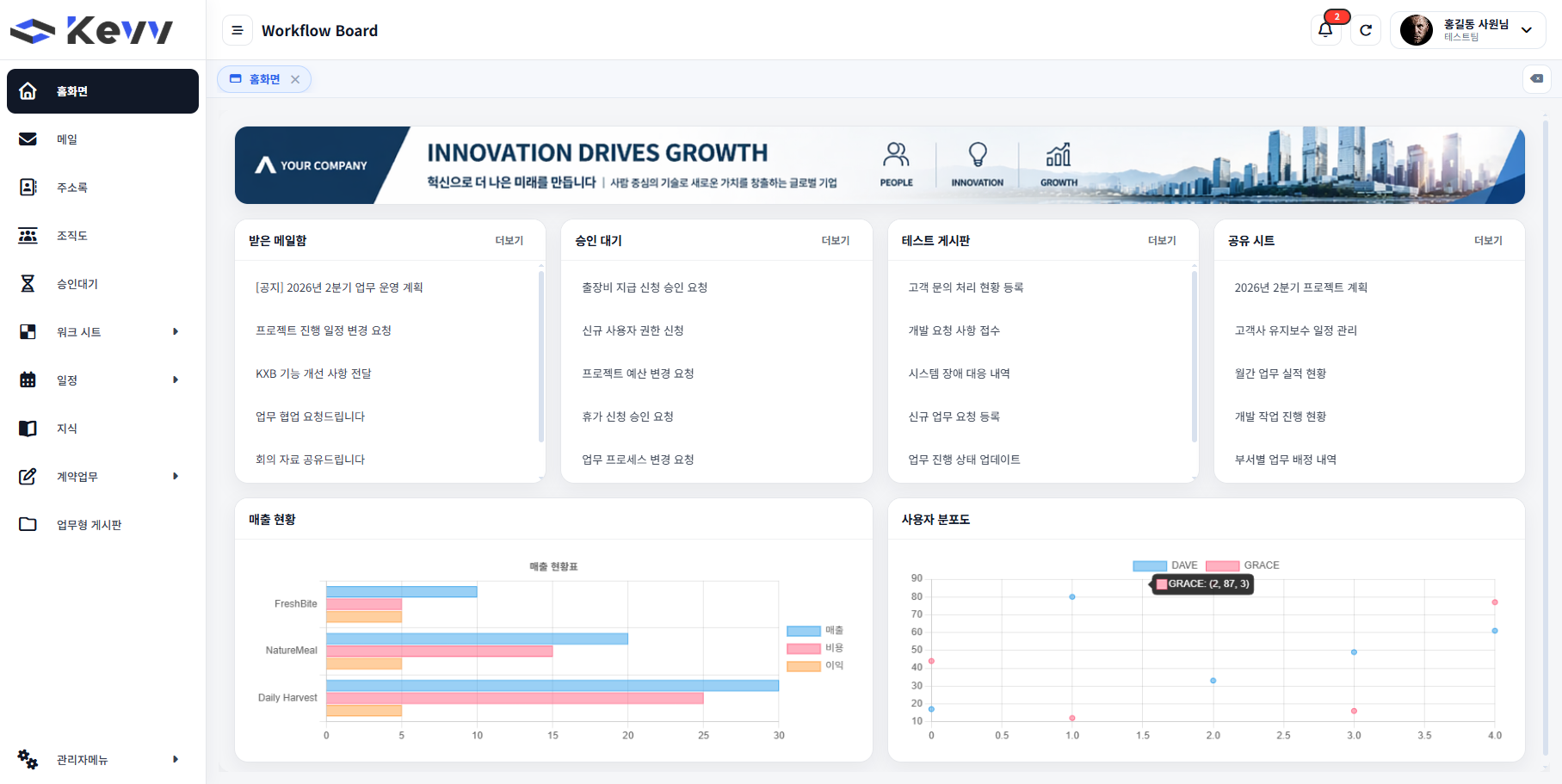This screenshot has height=784, width=1562.
Task: Toggle the 비용 legend series in bar chart
Action: pos(815,648)
